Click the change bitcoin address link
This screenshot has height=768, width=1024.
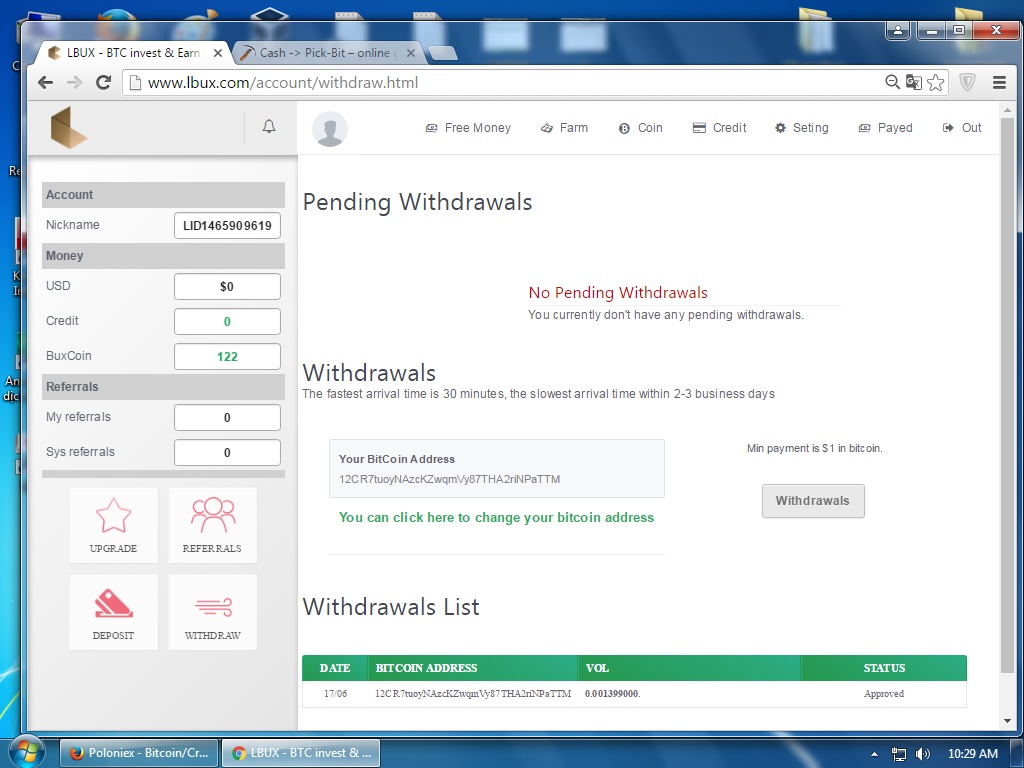coord(496,517)
